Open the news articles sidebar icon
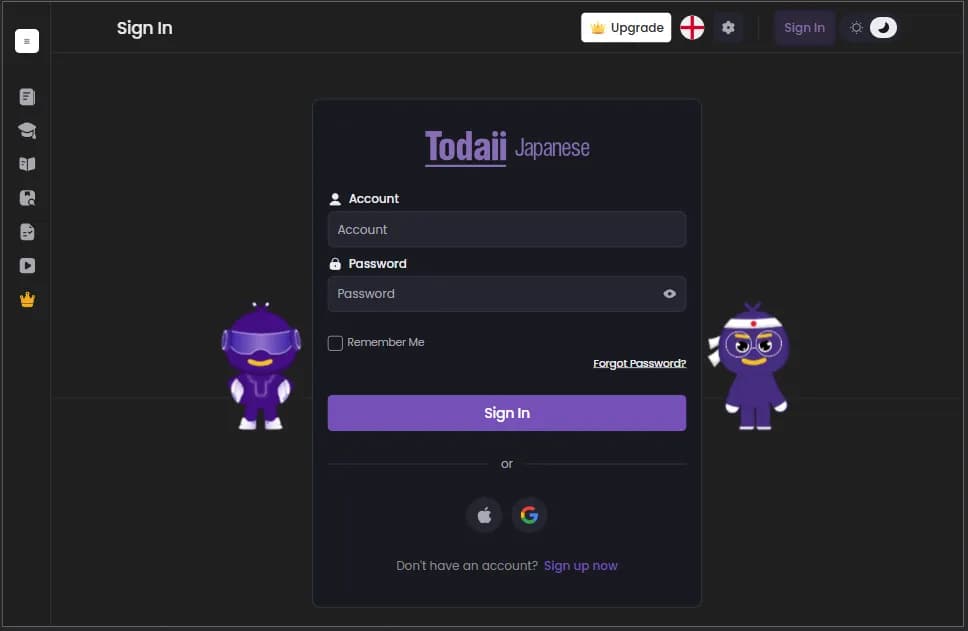The width and height of the screenshot is (968, 631). (x=27, y=97)
